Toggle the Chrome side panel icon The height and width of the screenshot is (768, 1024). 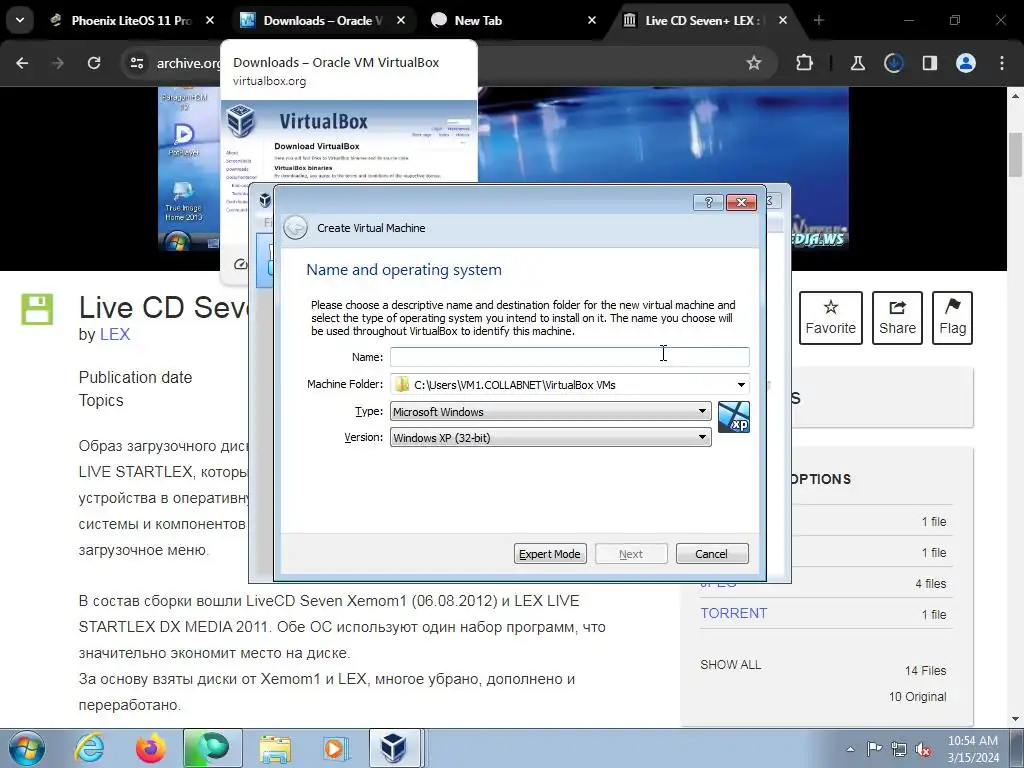(x=929, y=63)
